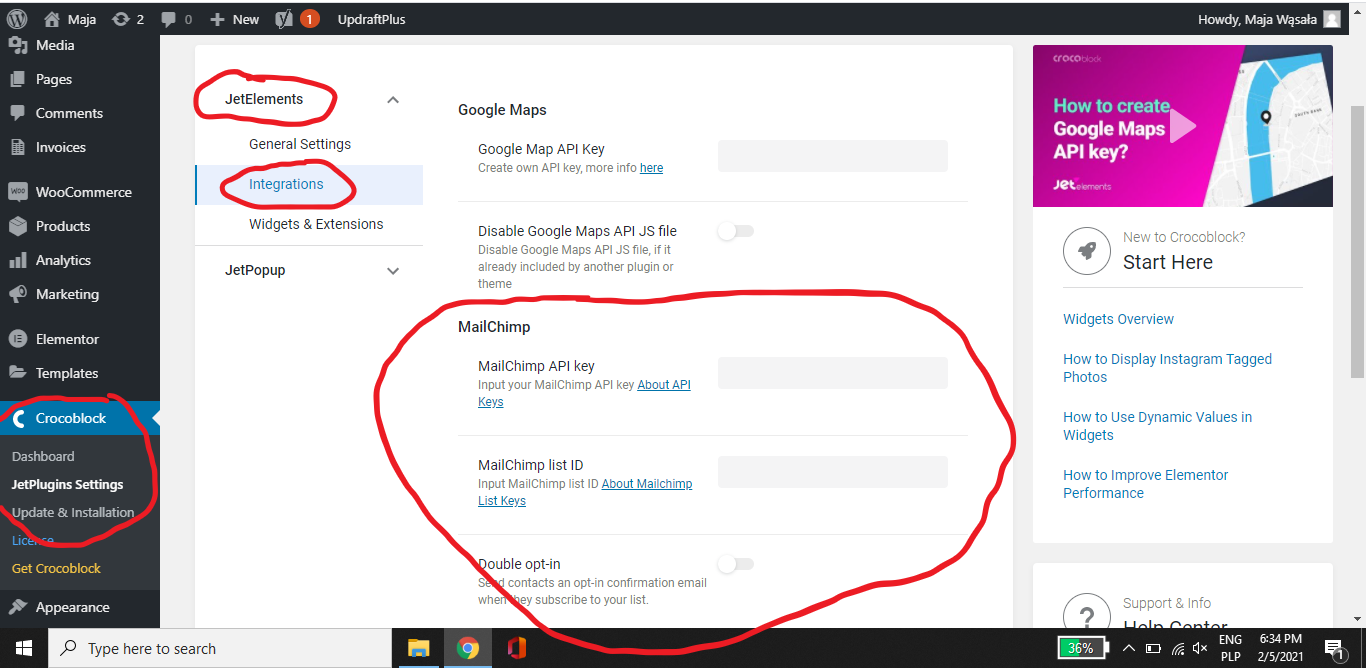Click the Analytics bar chart icon
Screen dimensions: 1366x668
[x=18, y=260]
